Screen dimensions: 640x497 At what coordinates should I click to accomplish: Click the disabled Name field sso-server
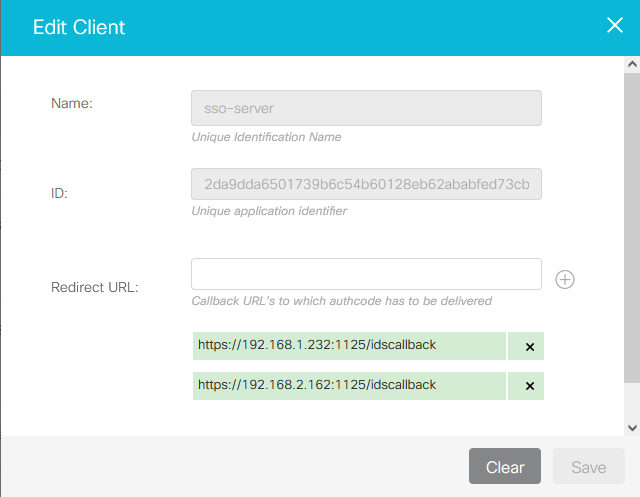pos(366,108)
